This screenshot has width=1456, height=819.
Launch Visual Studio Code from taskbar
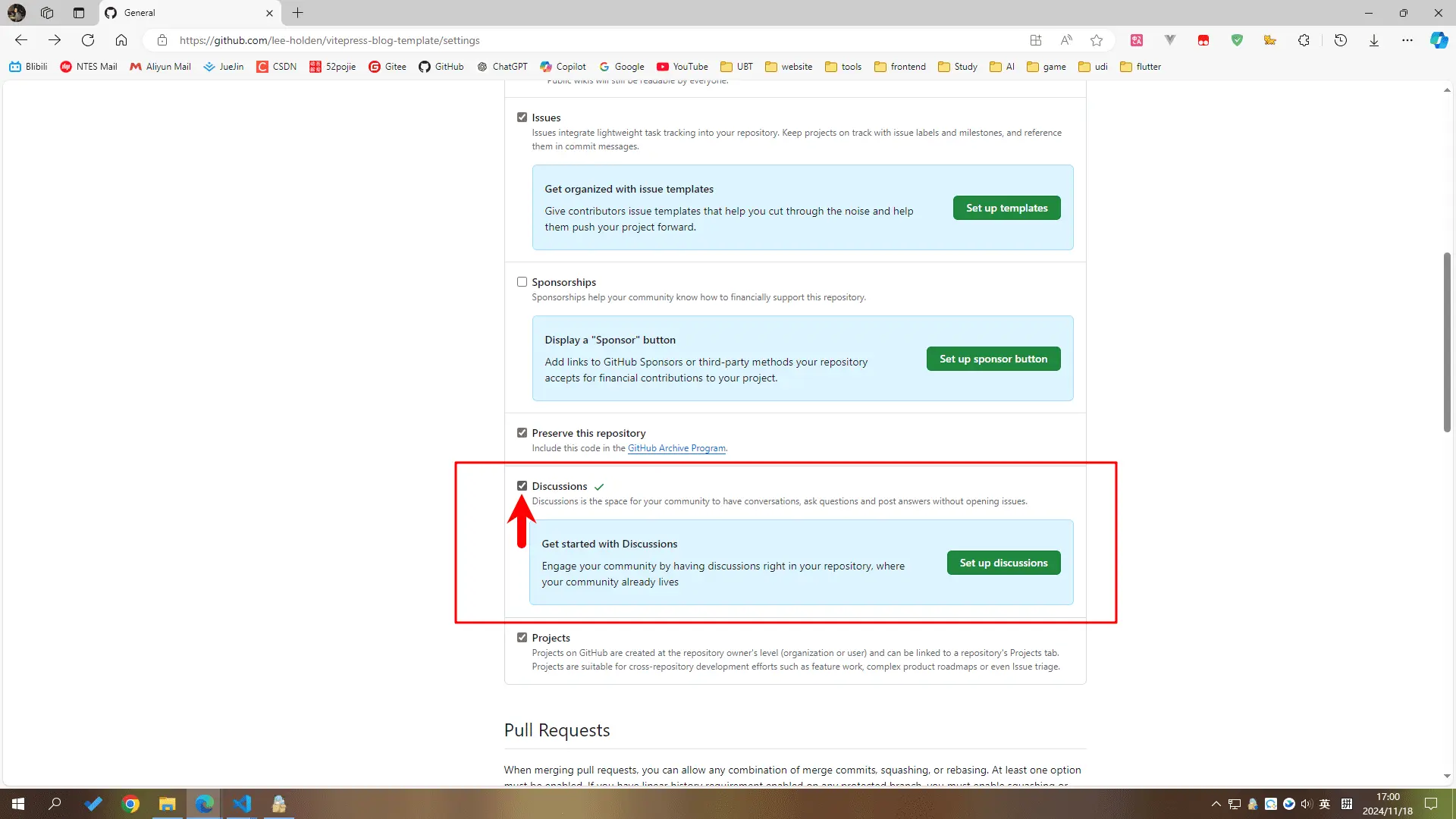point(242,804)
